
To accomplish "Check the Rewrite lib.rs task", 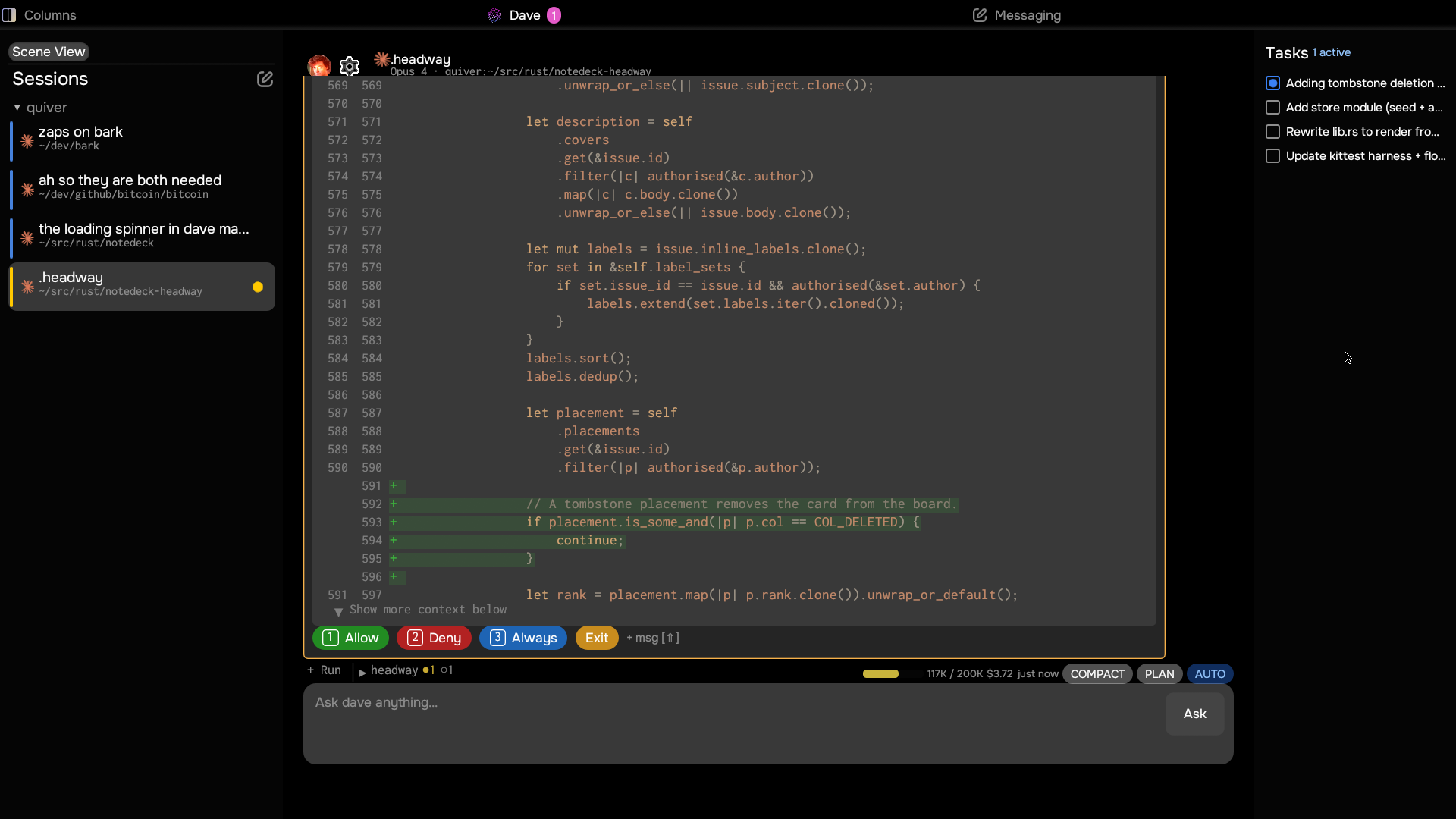I will tap(1273, 132).
